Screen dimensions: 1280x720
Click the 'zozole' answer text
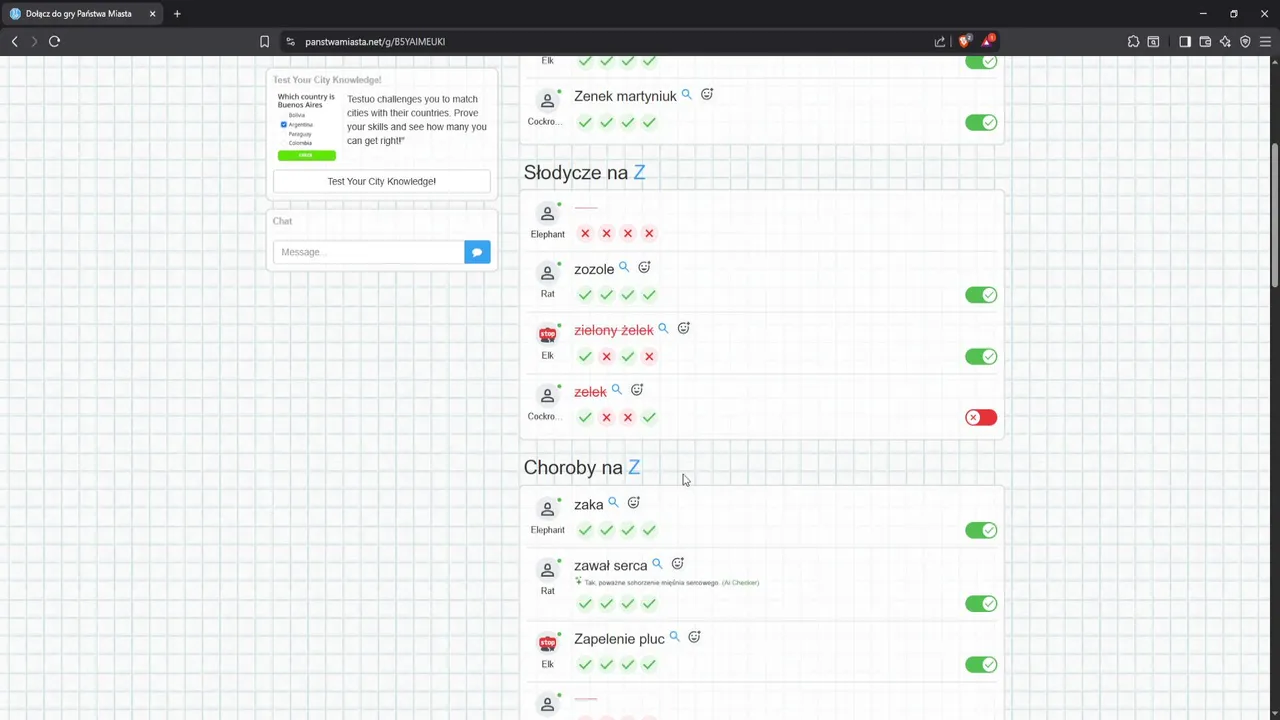coord(594,269)
